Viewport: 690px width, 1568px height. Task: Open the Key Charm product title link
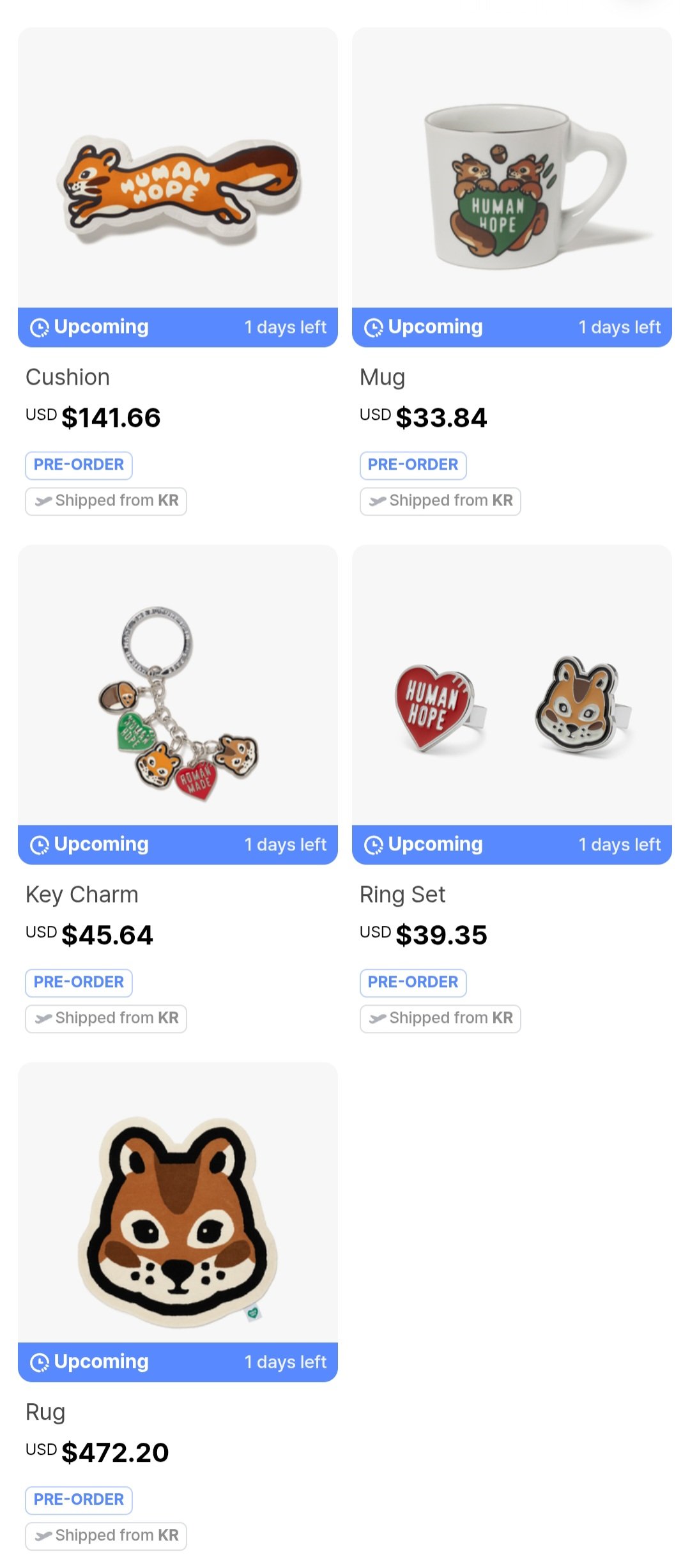(x=82, y=895)
